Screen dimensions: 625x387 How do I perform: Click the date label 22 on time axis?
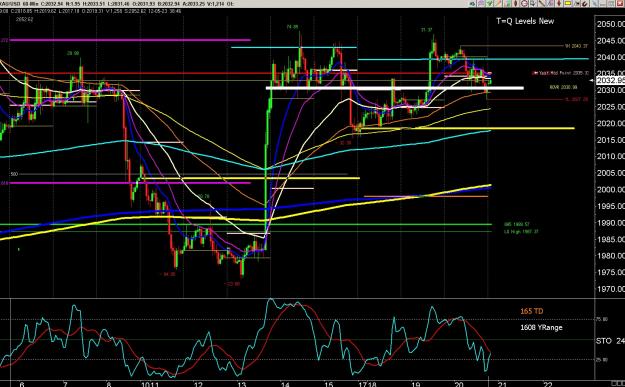548,384
